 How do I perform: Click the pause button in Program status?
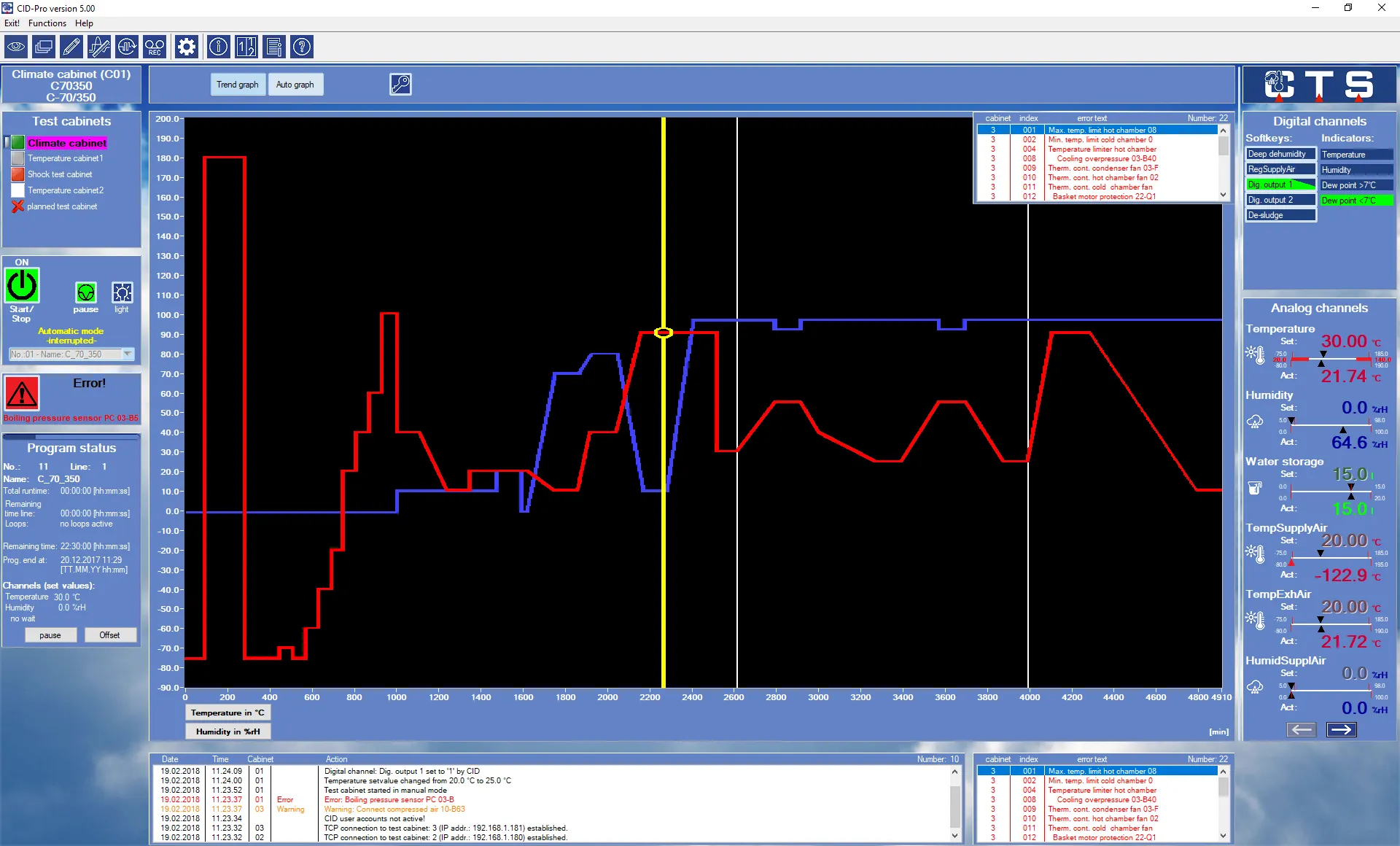50,635
